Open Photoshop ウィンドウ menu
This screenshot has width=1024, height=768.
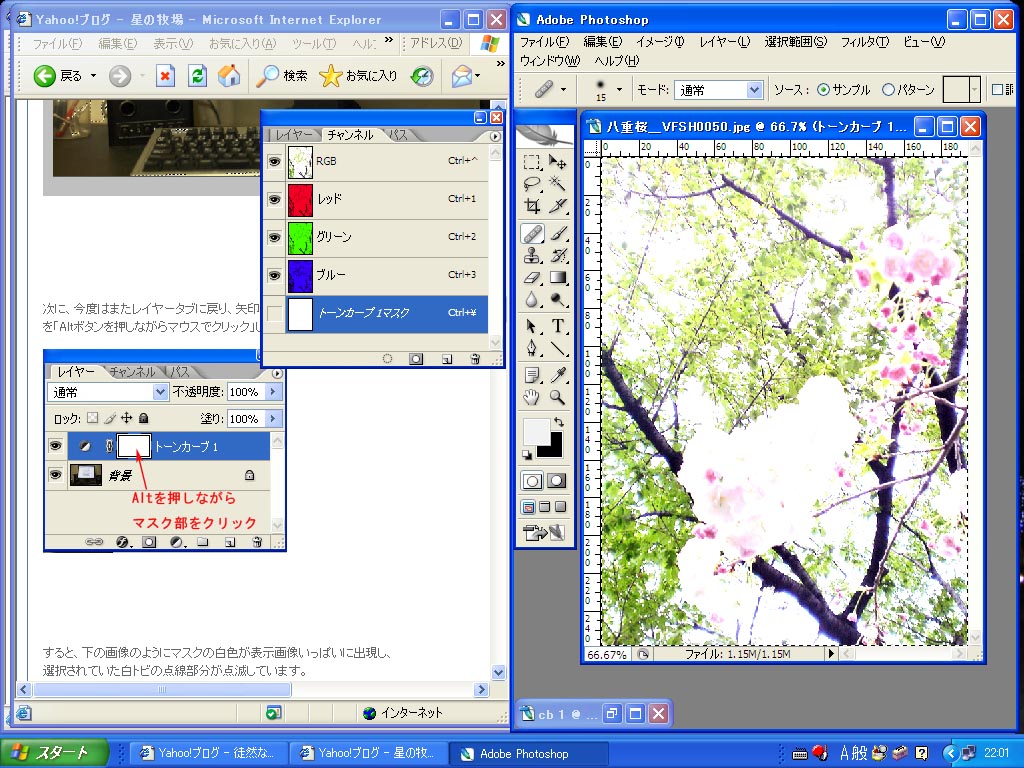tap(550, 61)
